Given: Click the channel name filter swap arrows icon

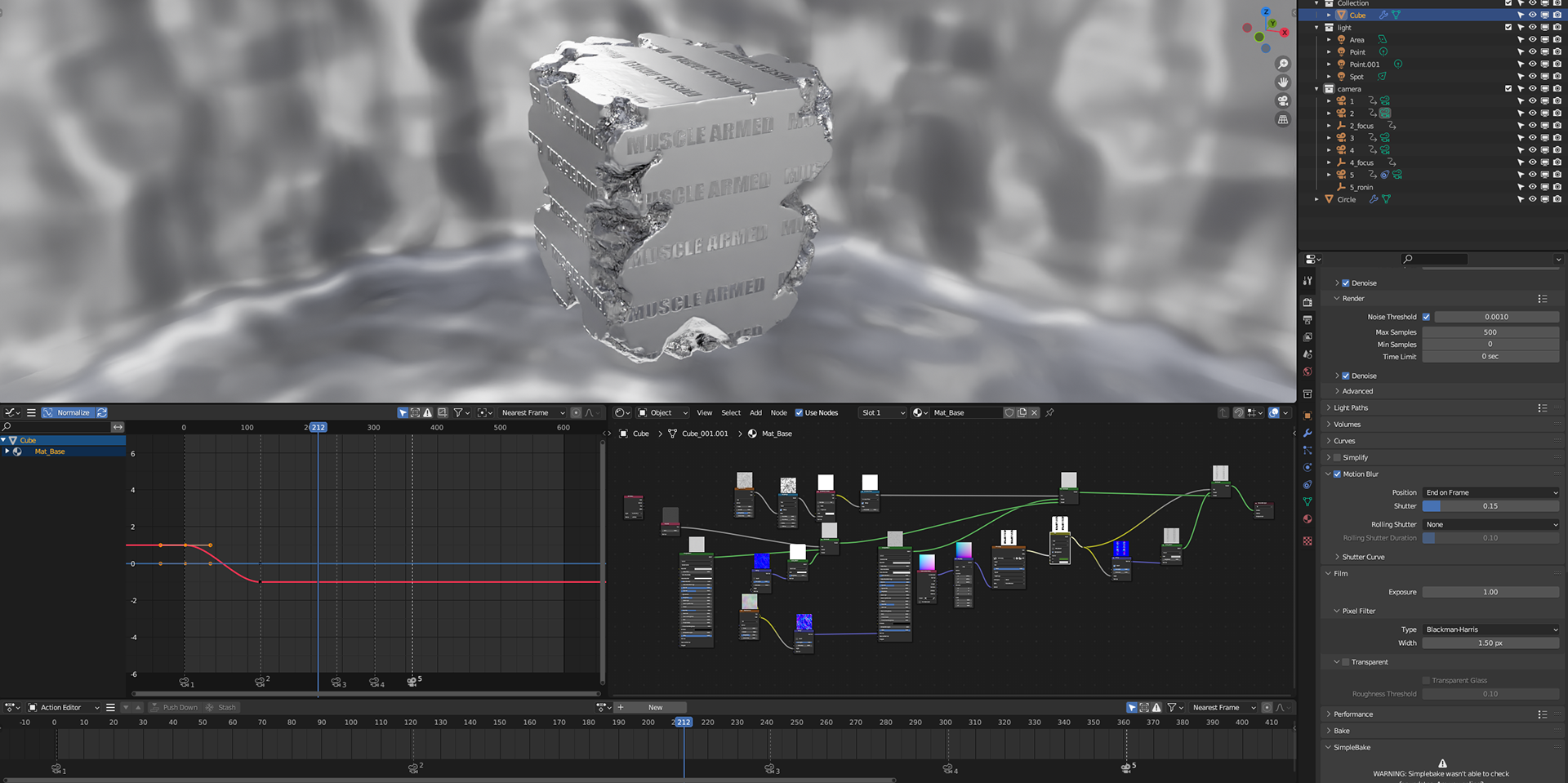Looking at the screenshot, I should [x=118, y=427].
